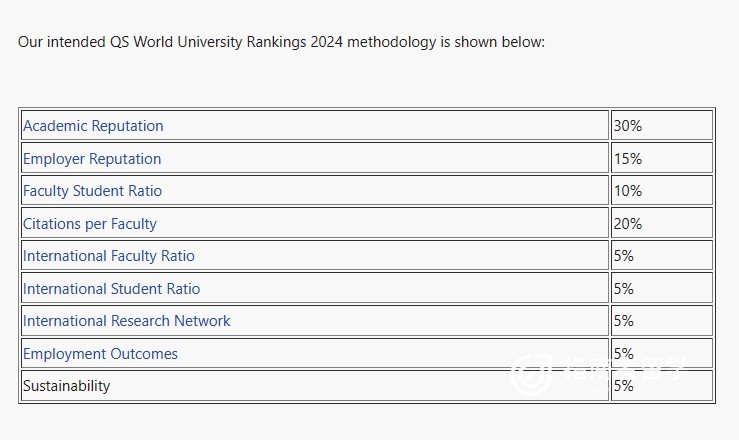Follow the Faculty Student Ratio link
This screenshot has height=440, width=739.
click(x=92, y=191)
